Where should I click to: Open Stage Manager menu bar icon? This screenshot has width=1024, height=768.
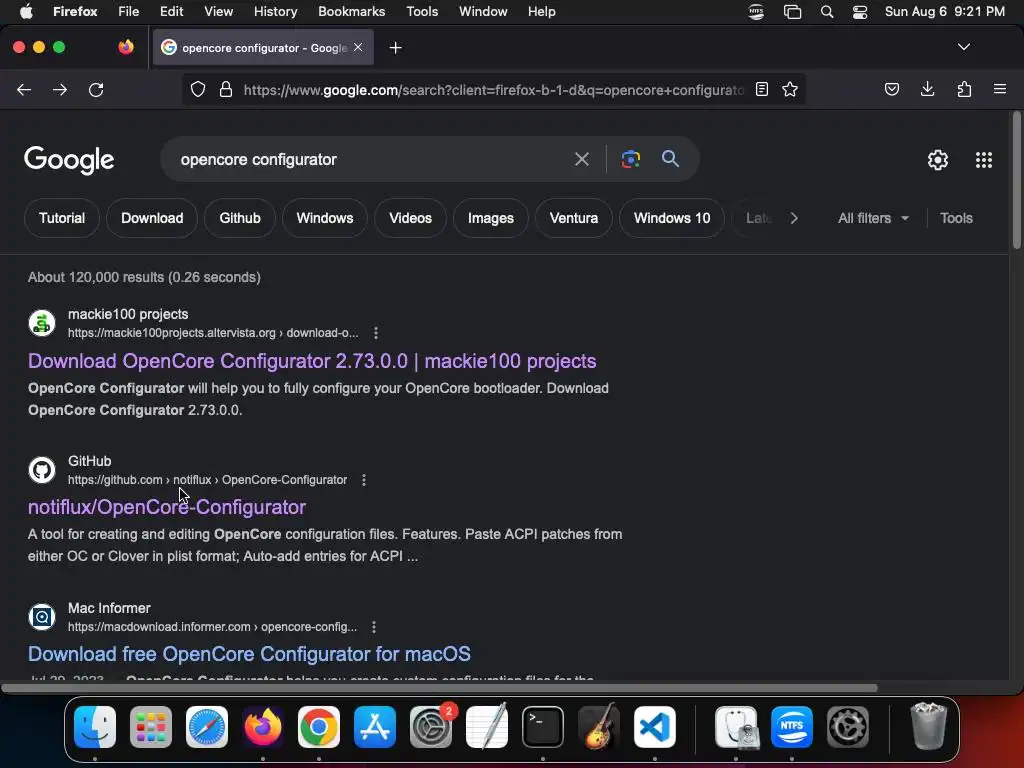coord(792,12)
